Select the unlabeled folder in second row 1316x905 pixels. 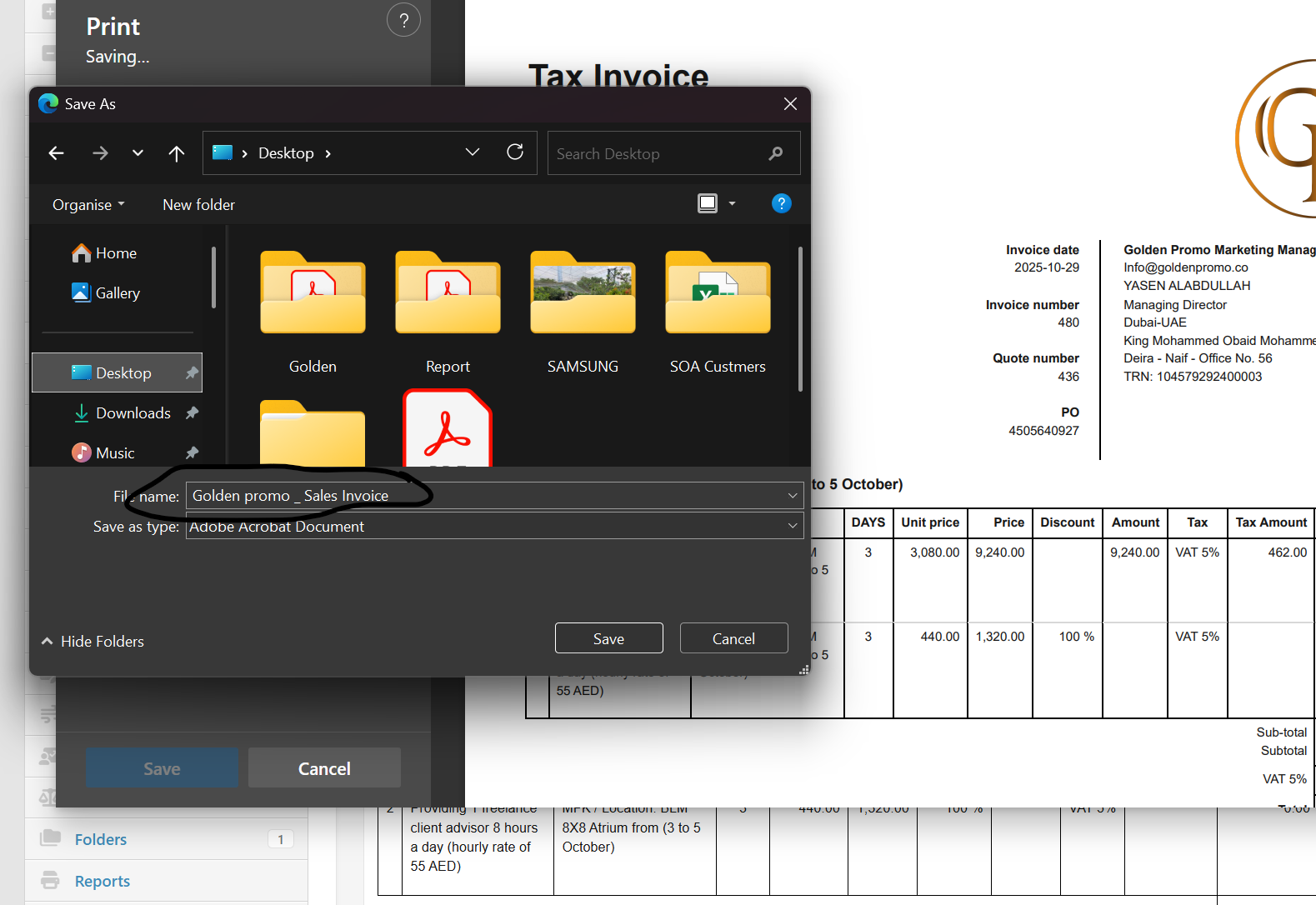coord(313,433)
